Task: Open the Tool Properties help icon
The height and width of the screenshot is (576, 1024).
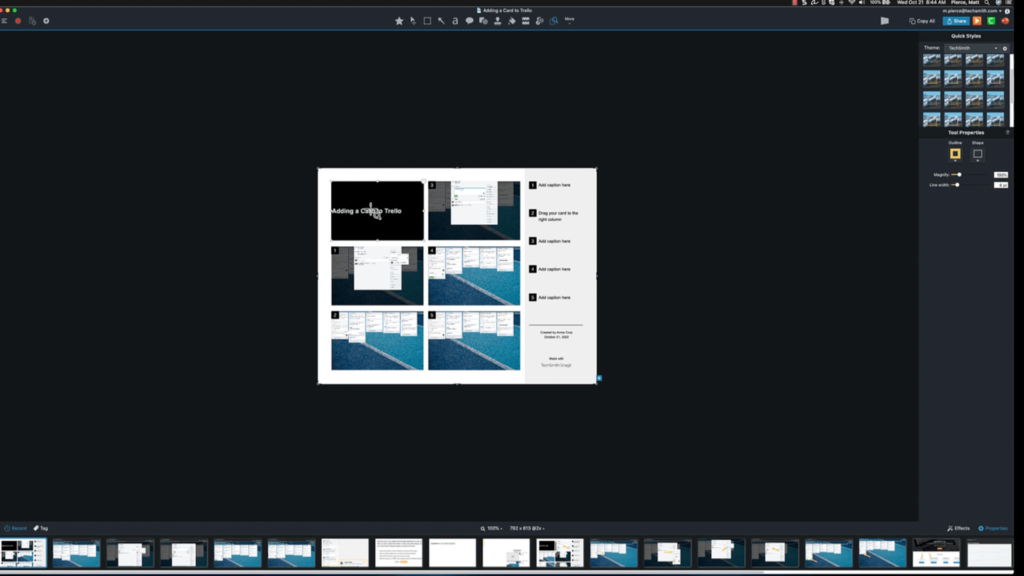Action: [x=1008, y=133]
